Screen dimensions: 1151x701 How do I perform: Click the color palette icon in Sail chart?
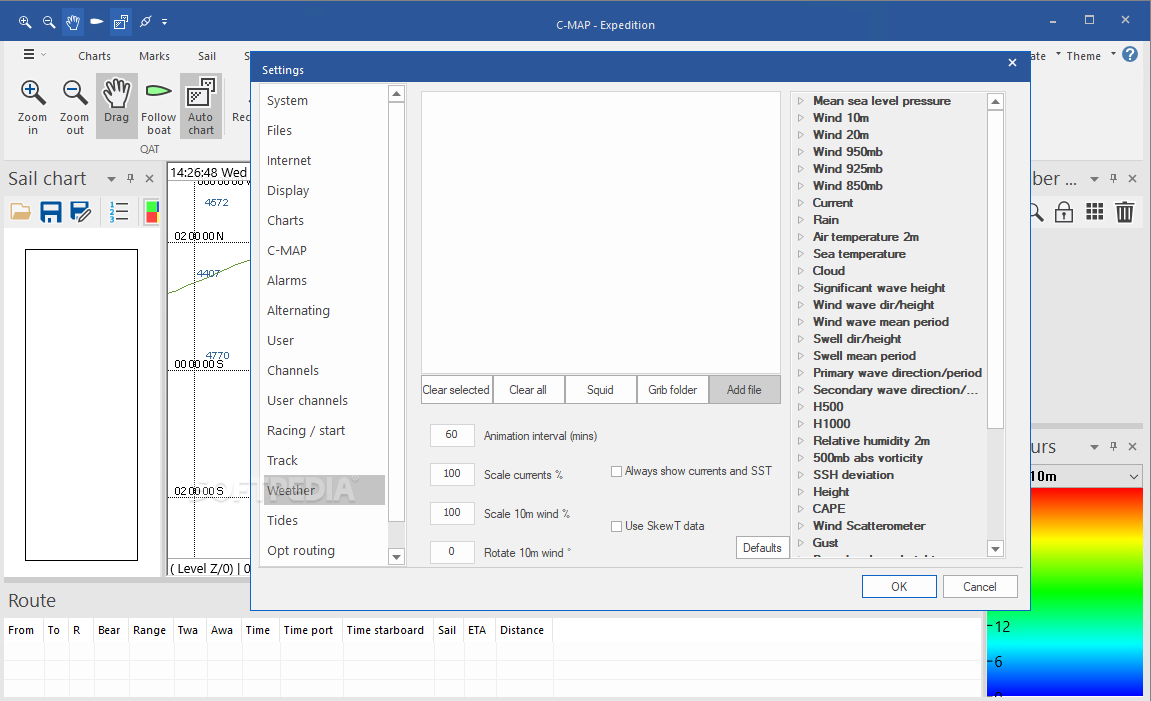152,212
